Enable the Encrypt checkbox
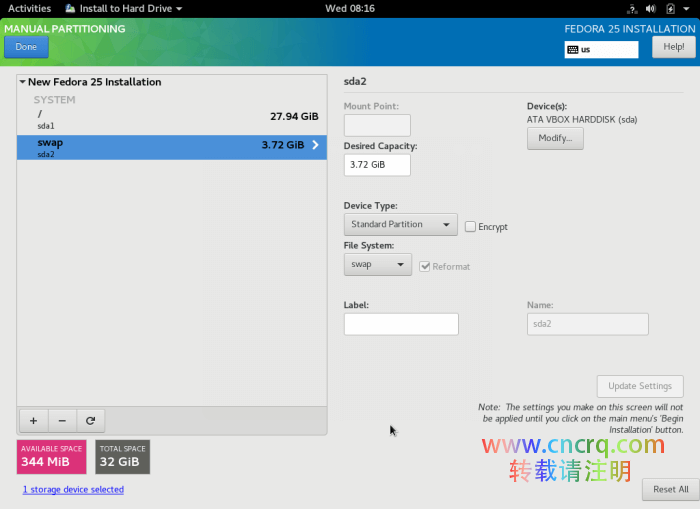700x509 pixels. click(470, 227)
